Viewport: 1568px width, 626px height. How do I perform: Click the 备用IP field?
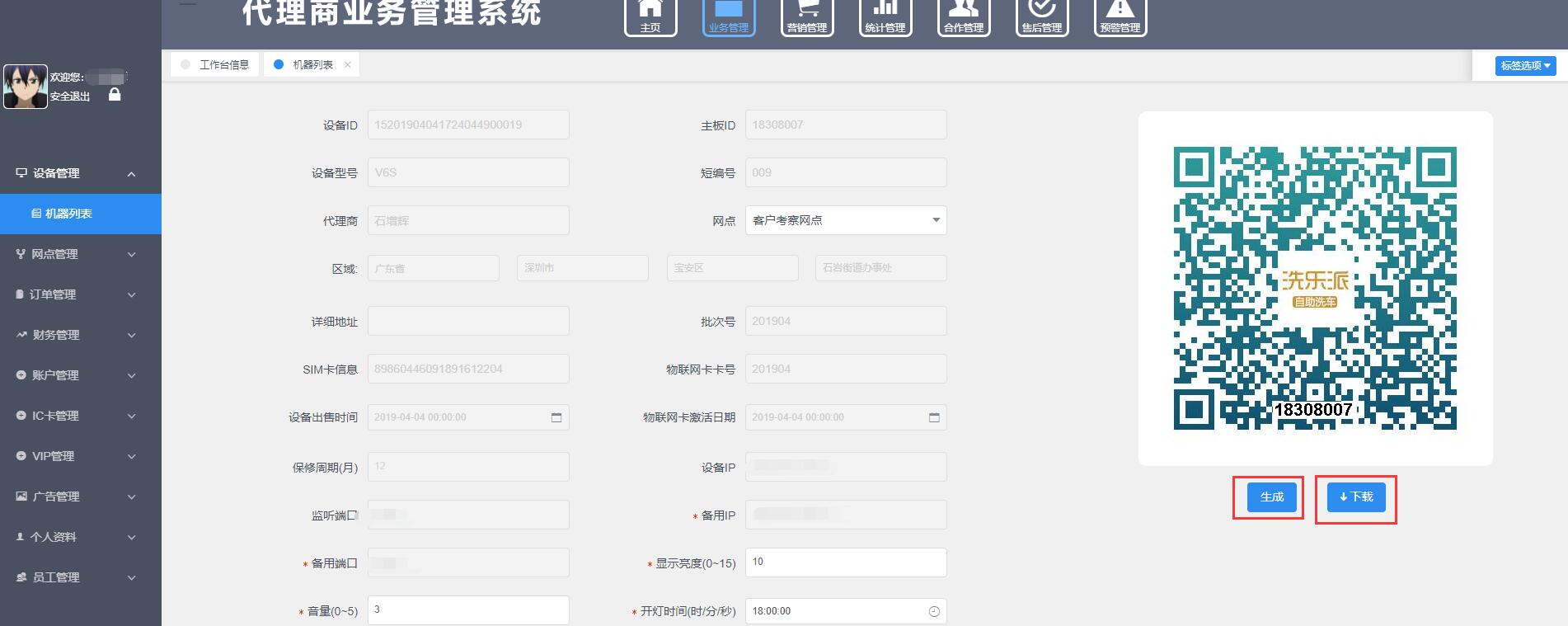846,515
